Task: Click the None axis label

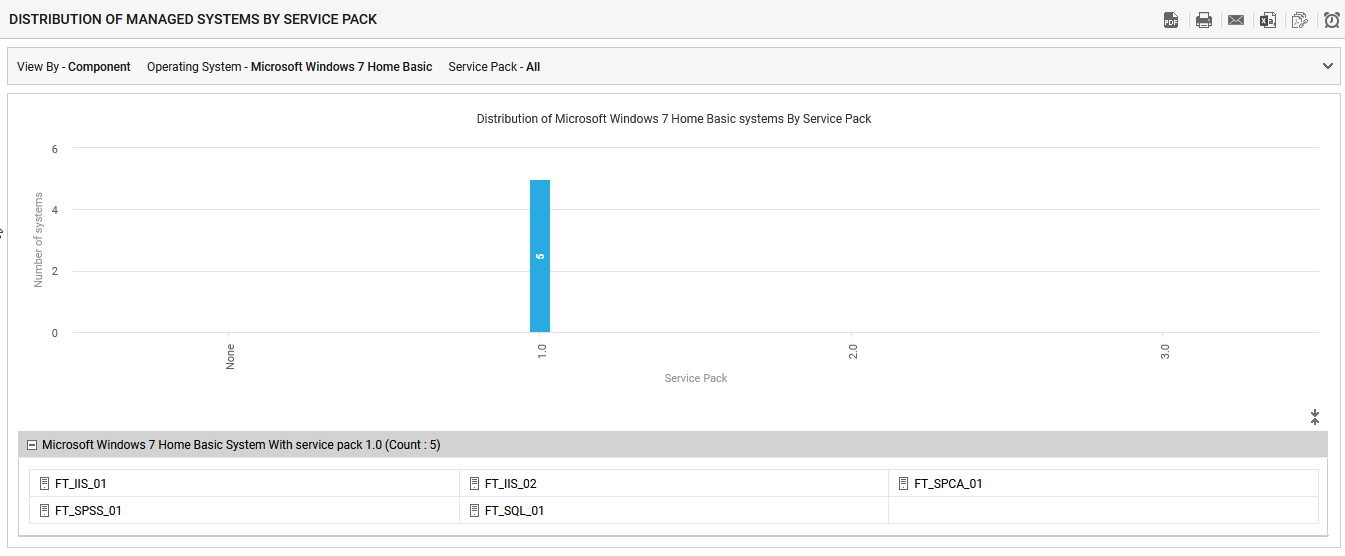Action: [230, 357]
